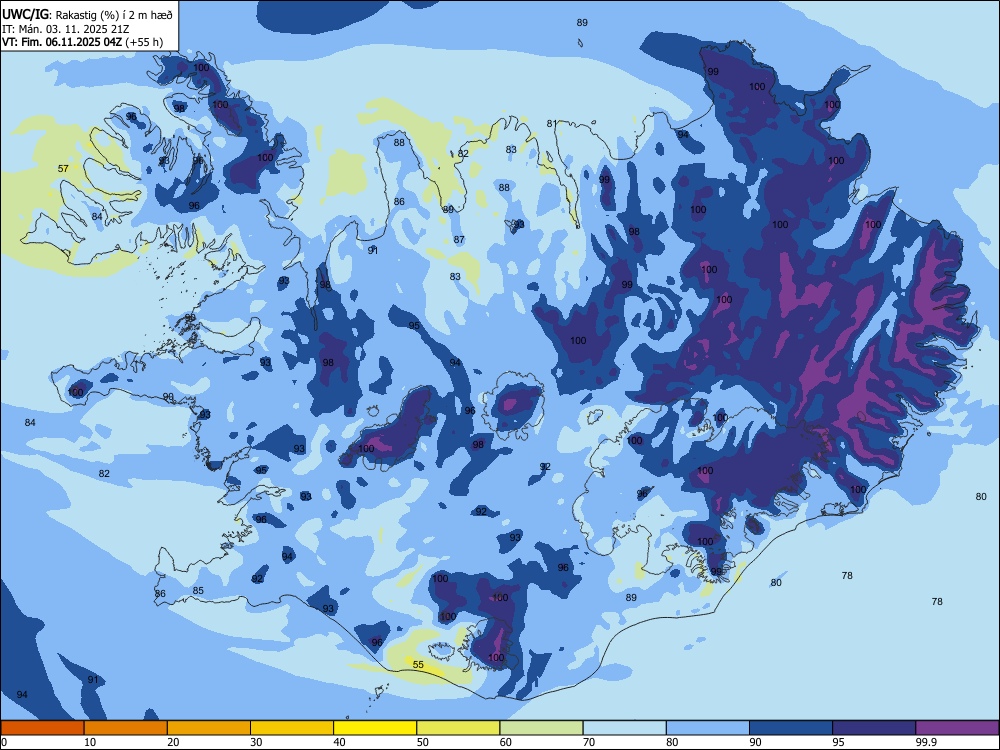Viewport: 1000px width, 750px height.
Task: Pick the indigo 95–99.9 legend swatch
Action: [874, 728]
